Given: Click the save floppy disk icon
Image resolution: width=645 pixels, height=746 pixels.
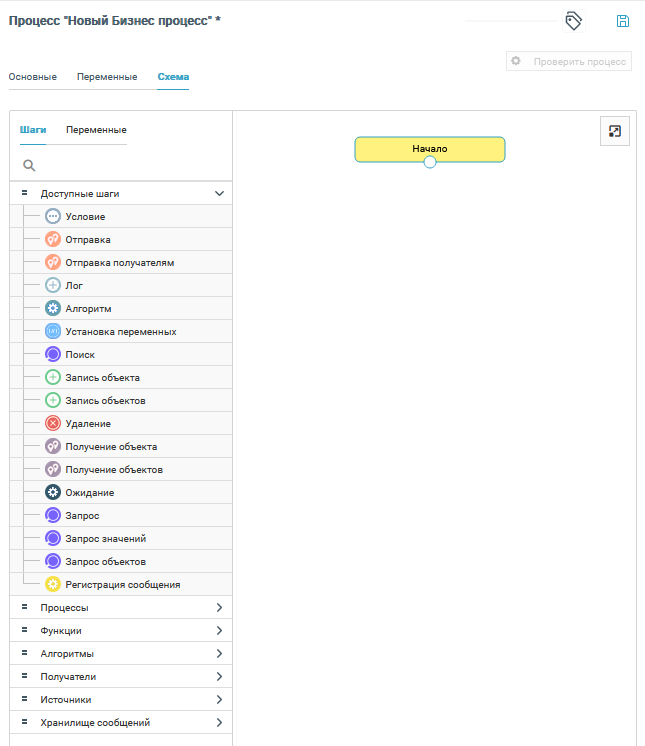Looking at the screenshot, I should click(623, 21).
